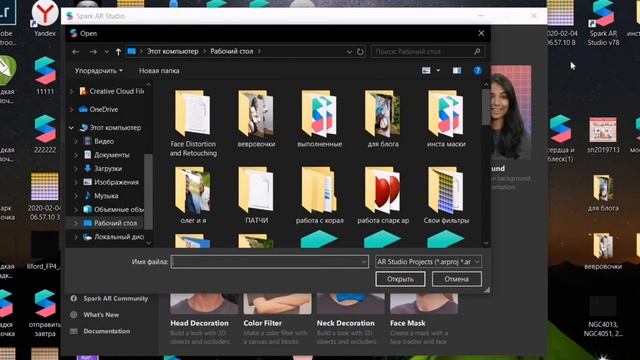The image size is (640, 360).
Task: Open the Yandex desktop shortcut
Action: [x=45, y=18]
